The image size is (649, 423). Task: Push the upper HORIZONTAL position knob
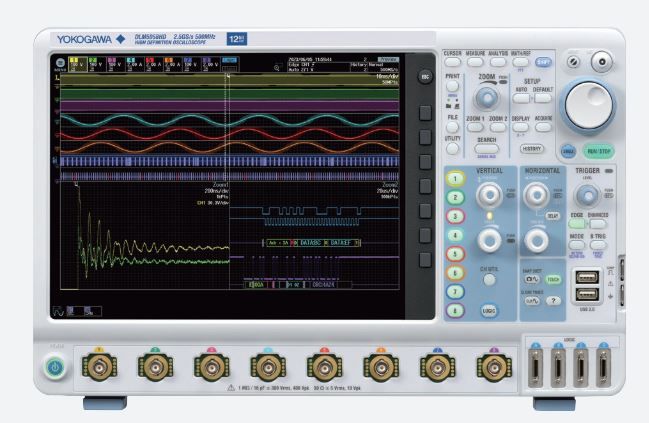536,195
